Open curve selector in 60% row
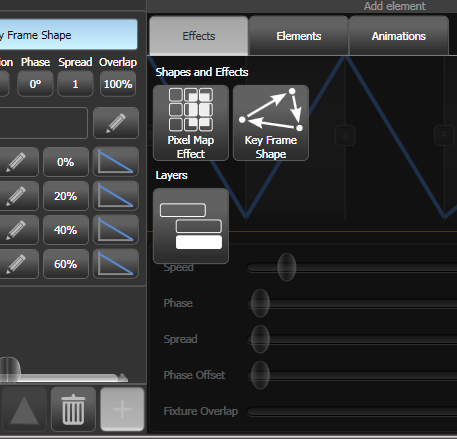The image size is (457, 439). [116, 264]
